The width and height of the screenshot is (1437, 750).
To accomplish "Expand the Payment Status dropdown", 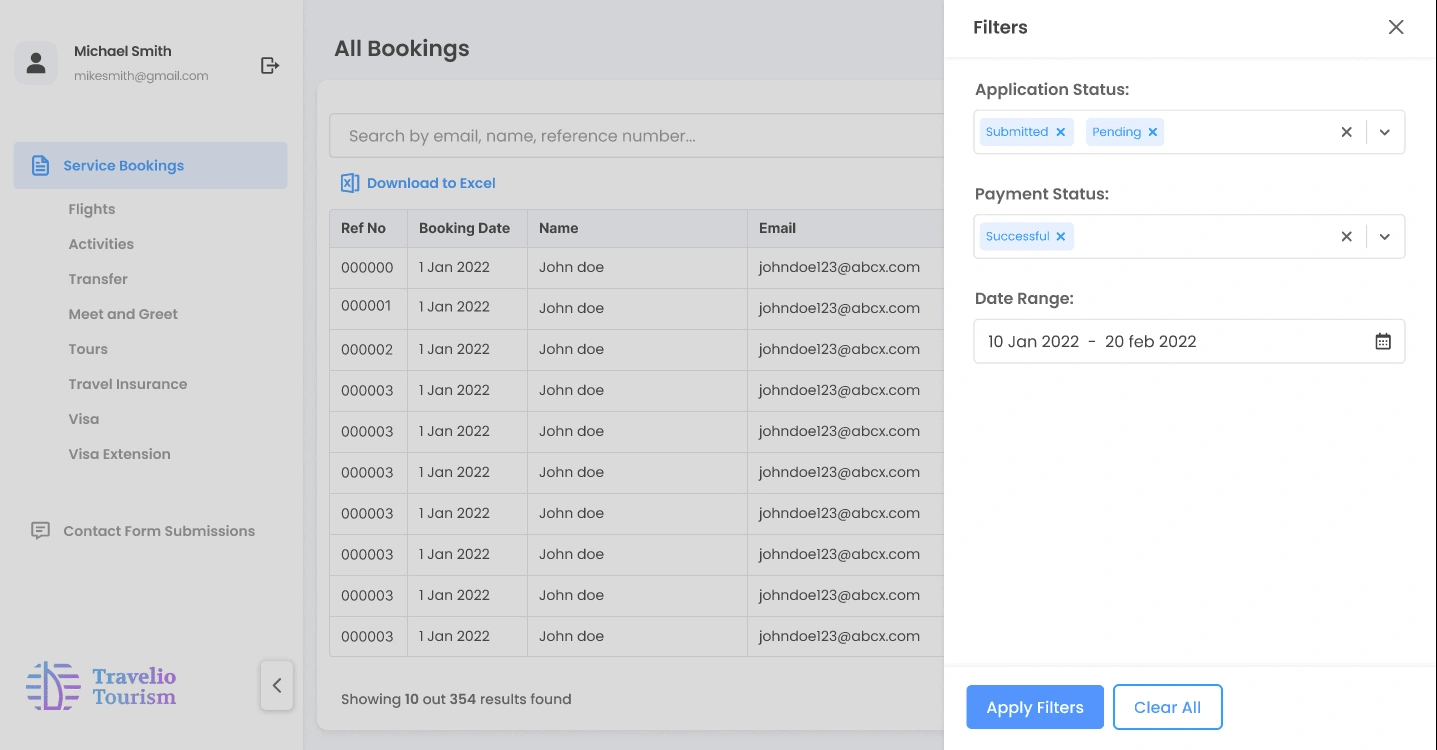I will (1385, 237).
